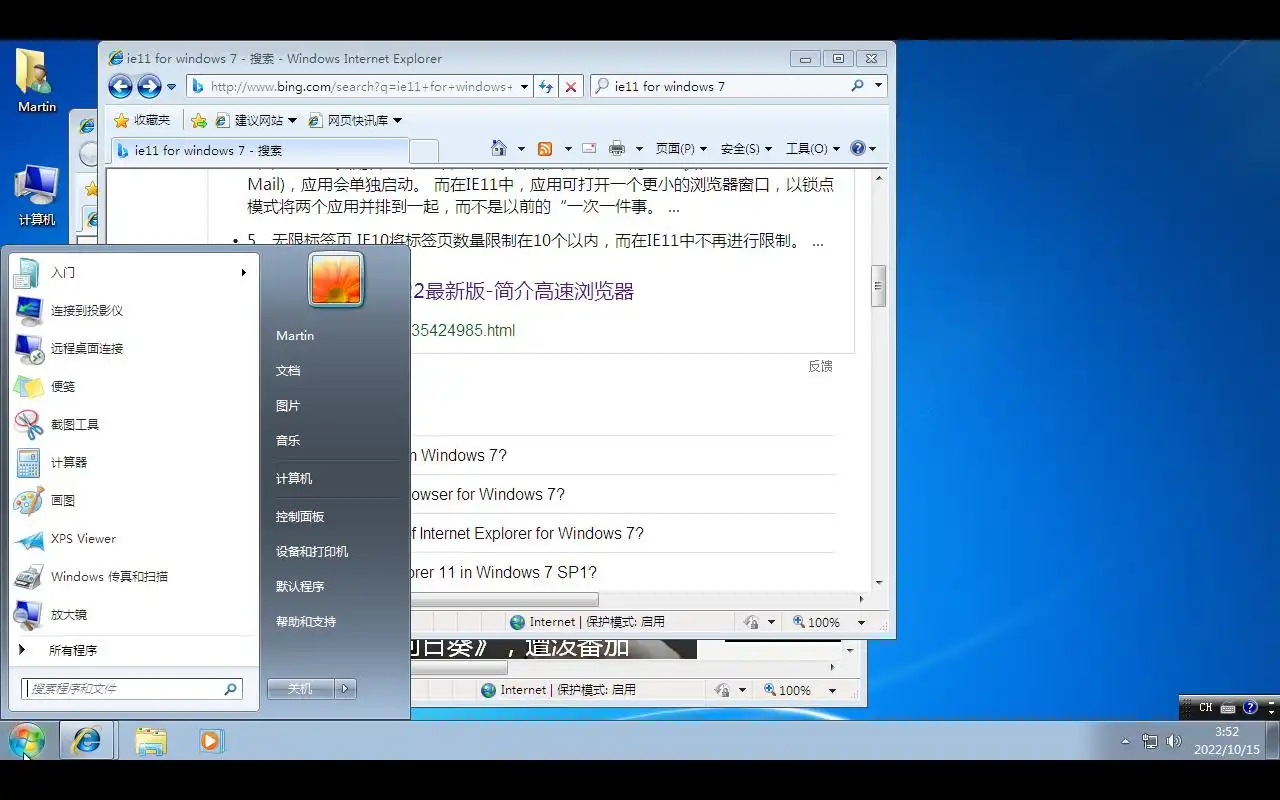Viewport: 1280px width, 800px height.
Task: Click the 反馈 feedback link
Action: pyautogui.click(x=820, y=366)
